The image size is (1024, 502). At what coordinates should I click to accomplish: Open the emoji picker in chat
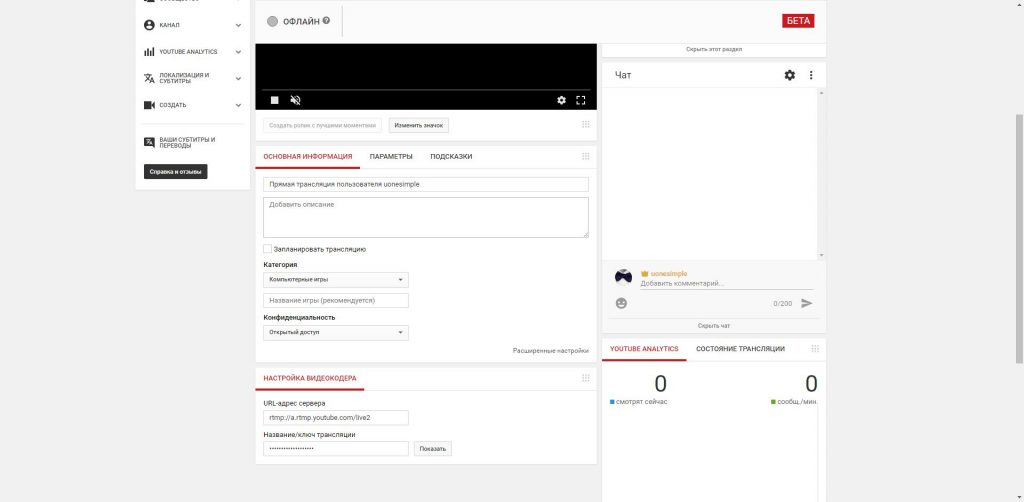621,303
